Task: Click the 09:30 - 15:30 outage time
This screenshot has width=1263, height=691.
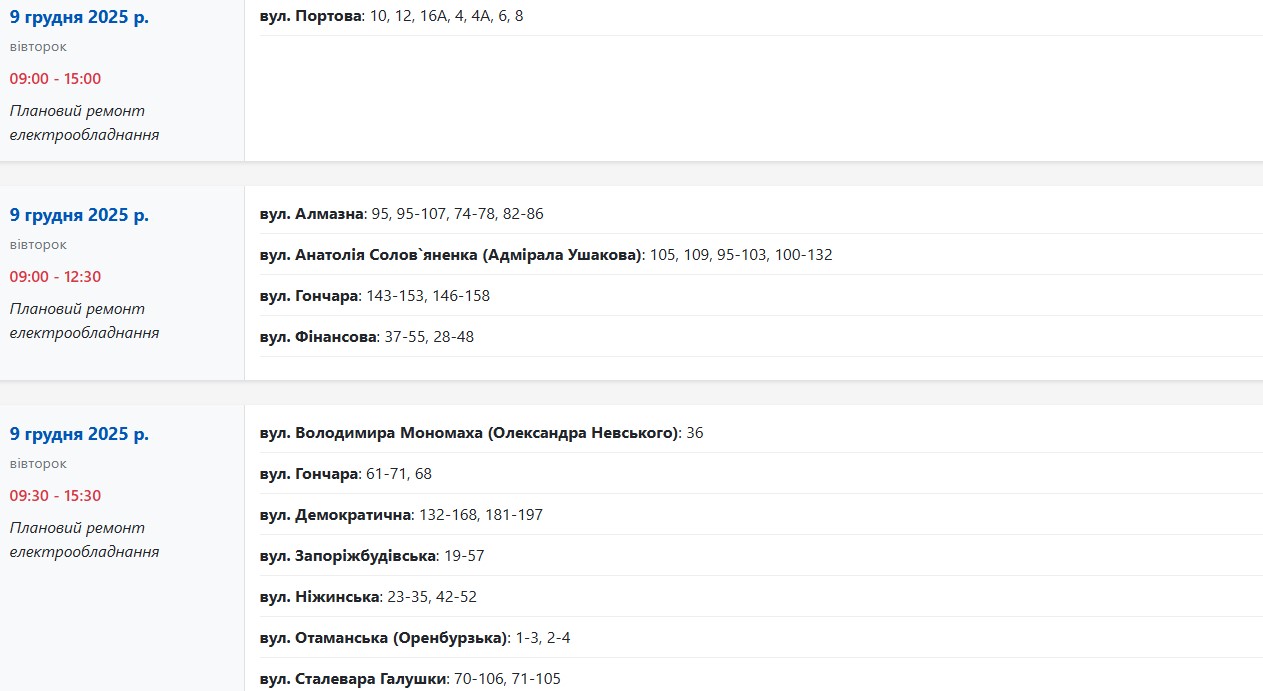Action: [x=55, y=496]
